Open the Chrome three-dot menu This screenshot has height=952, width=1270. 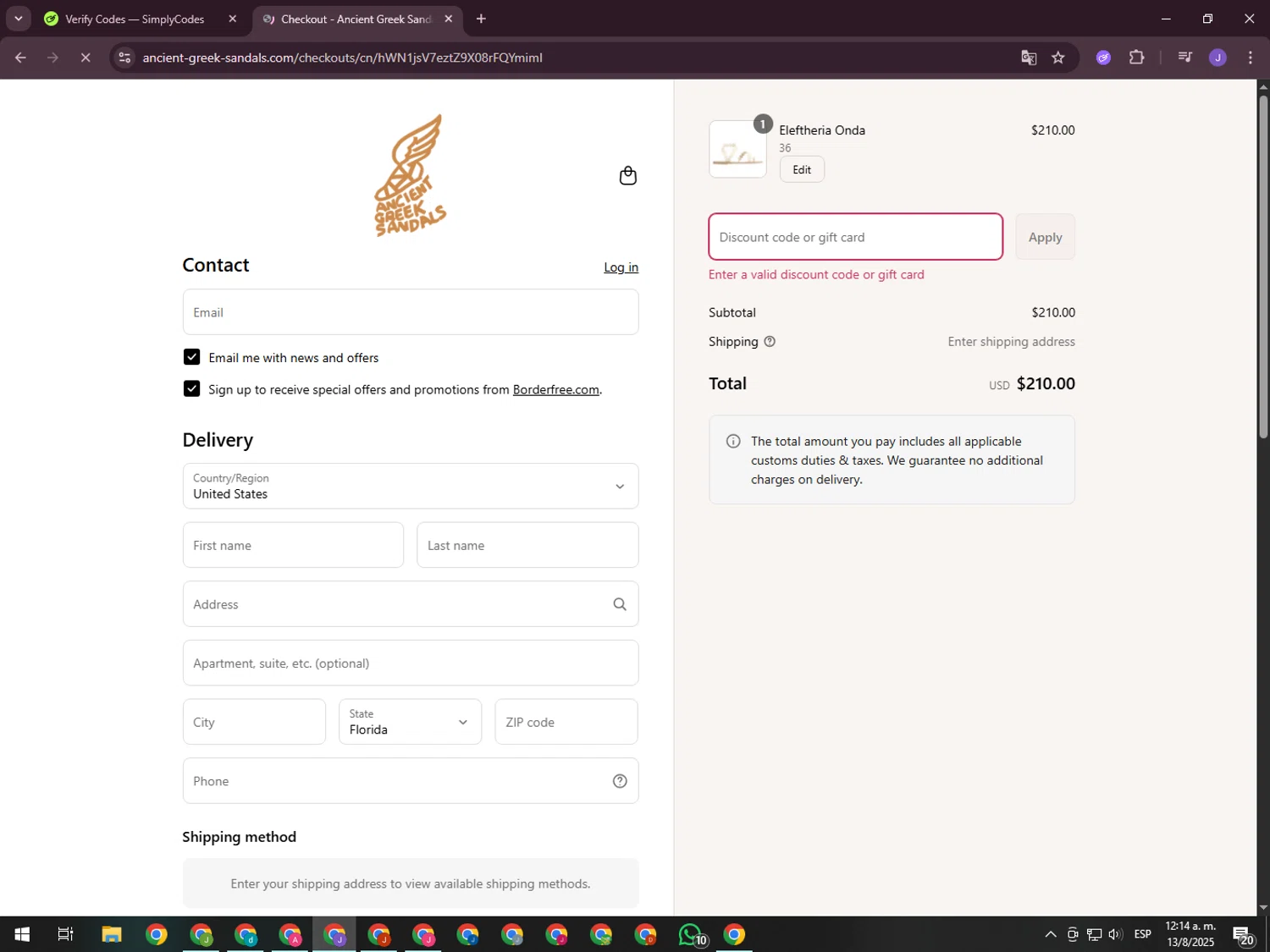pyautogui.click(x=1251, y=58)
